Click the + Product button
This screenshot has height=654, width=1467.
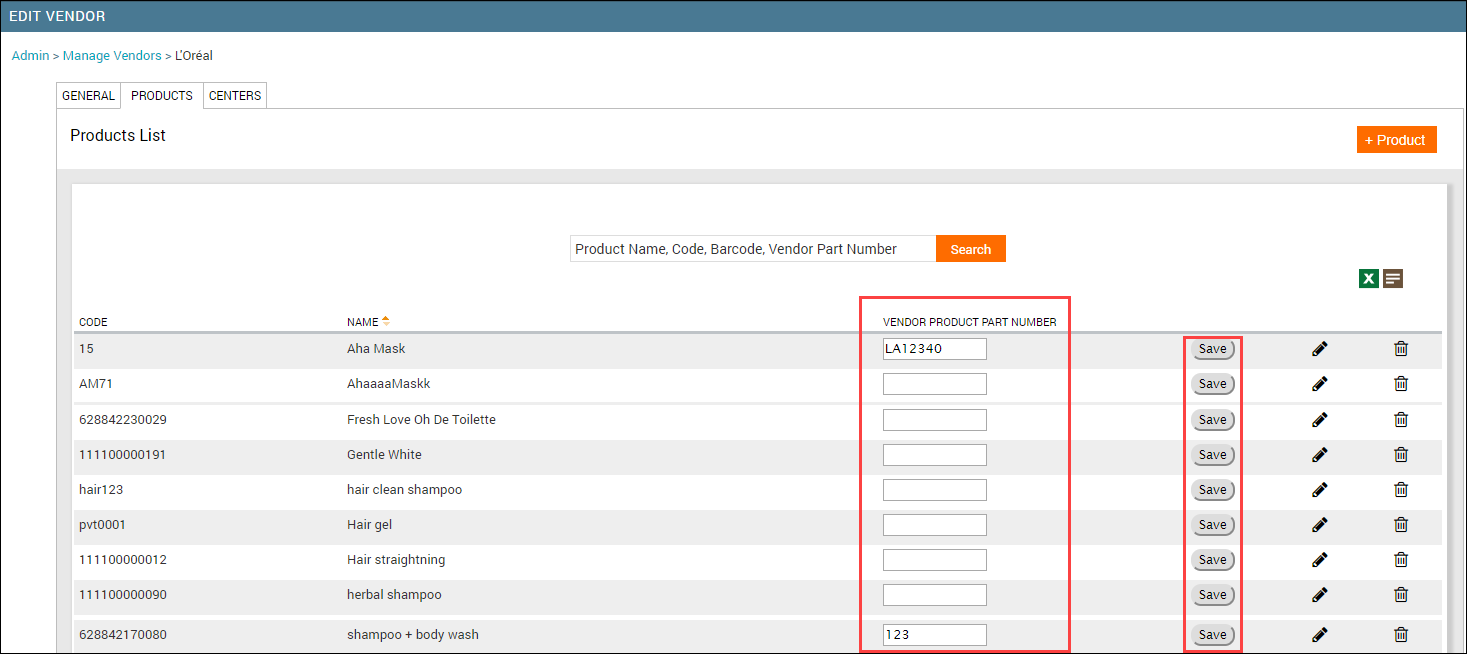pyautogui.click(x=1396, y=140)
